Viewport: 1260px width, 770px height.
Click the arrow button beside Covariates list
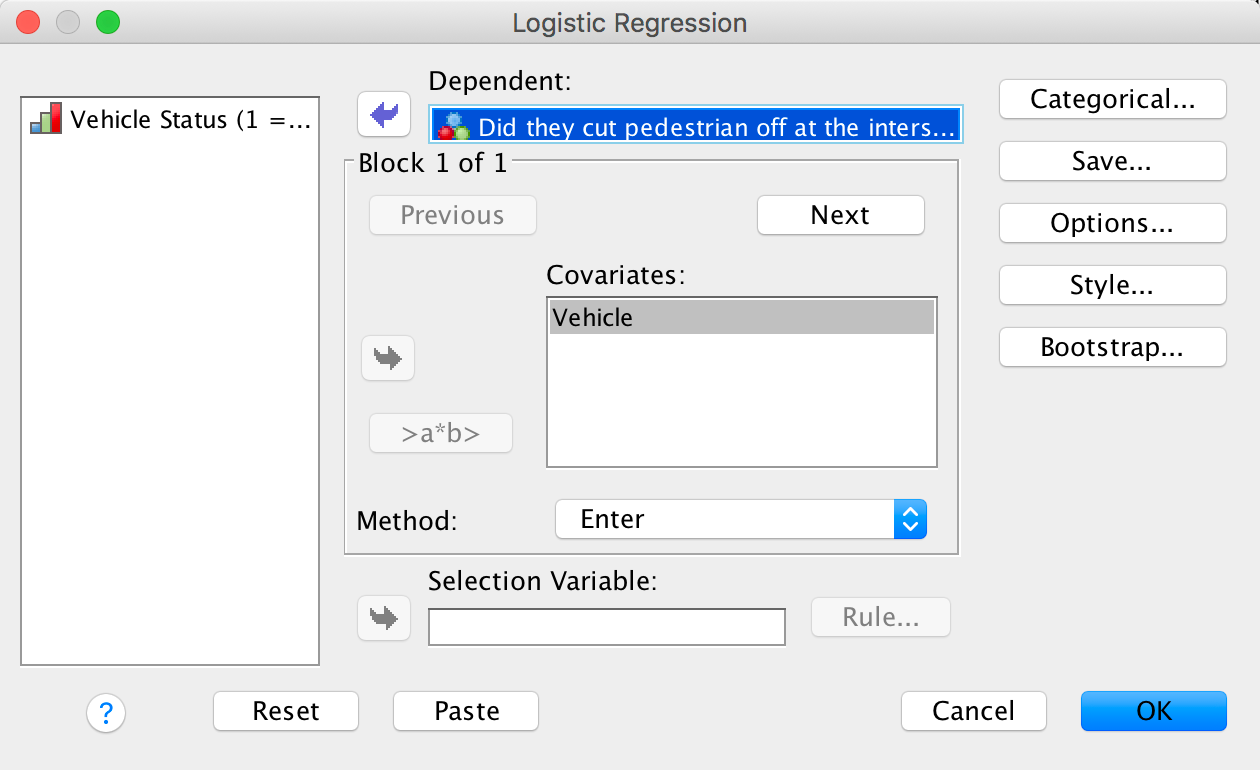click(x=388, y=357)
